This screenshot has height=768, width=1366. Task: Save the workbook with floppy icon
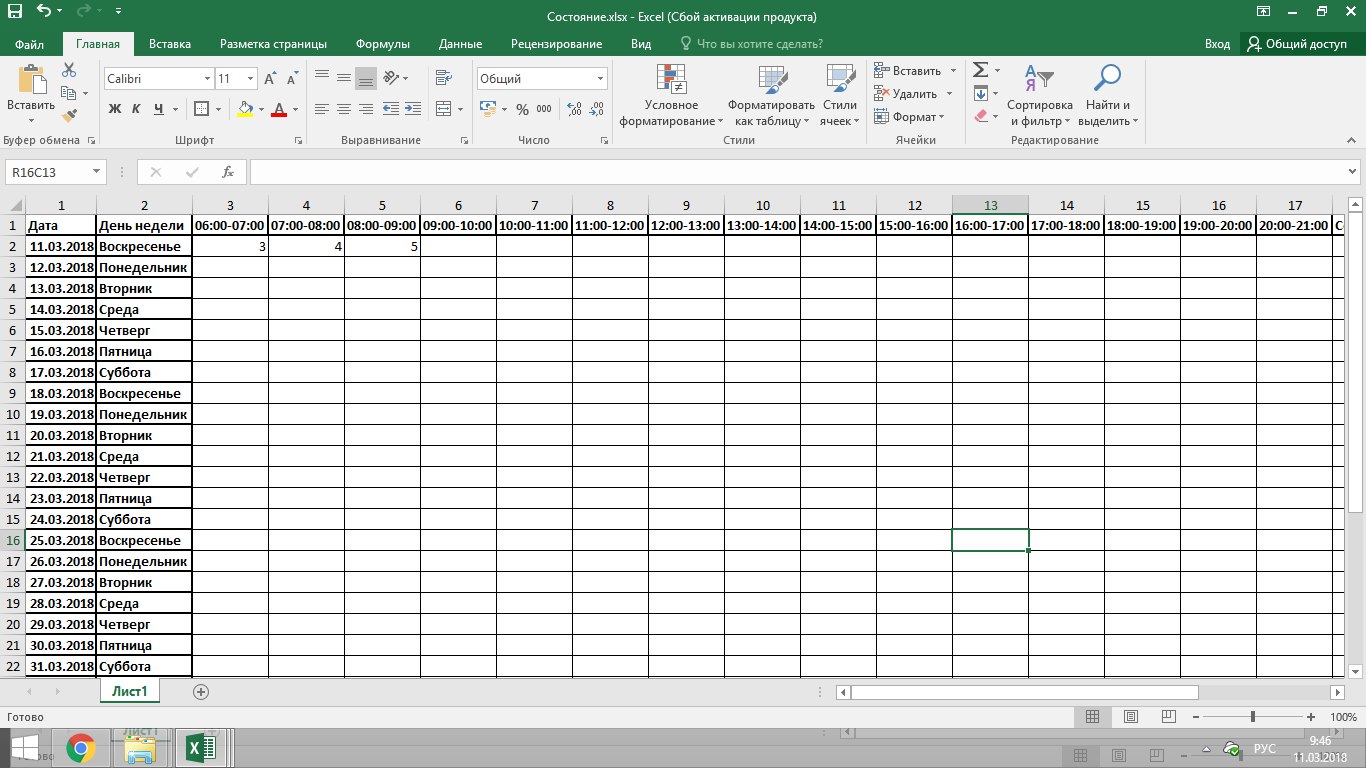(14, 13)
